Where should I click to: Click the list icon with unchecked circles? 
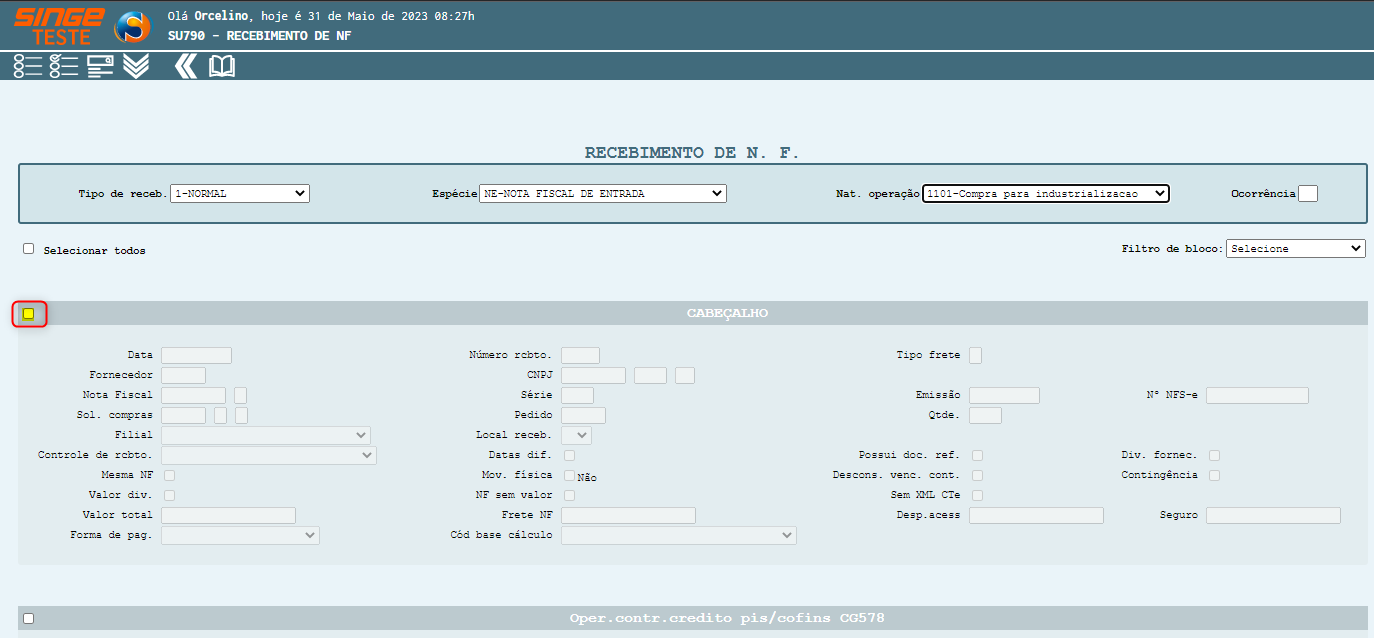[28, 66]
